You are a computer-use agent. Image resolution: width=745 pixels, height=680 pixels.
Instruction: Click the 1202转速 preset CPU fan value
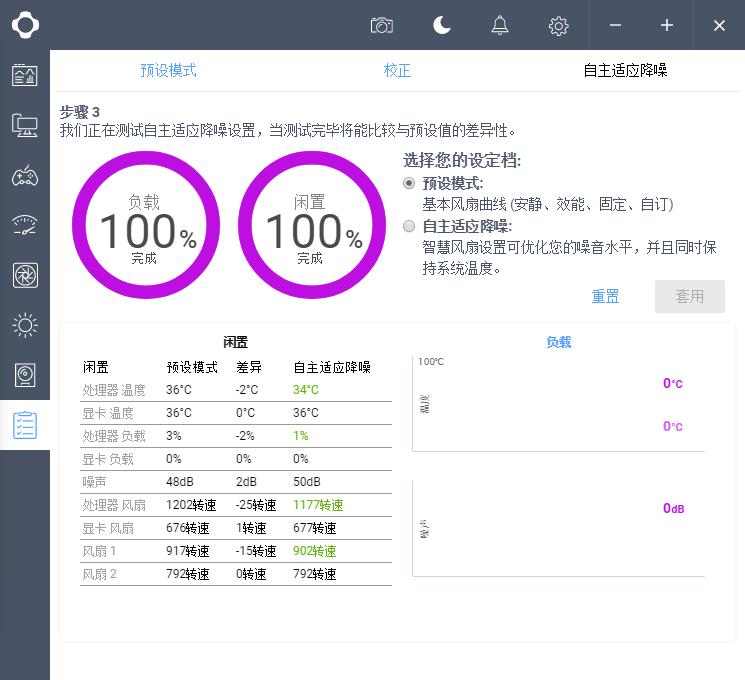[x=191, y=505]
